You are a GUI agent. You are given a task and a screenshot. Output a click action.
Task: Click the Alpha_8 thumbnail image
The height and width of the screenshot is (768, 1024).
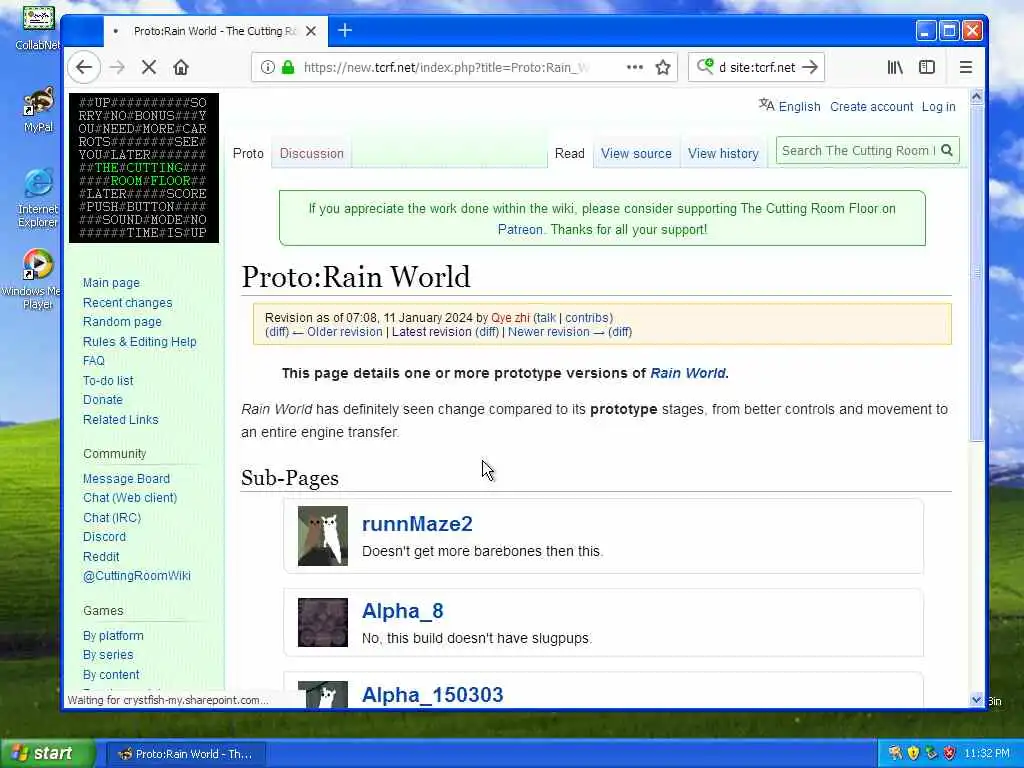[x=323, y=622]
